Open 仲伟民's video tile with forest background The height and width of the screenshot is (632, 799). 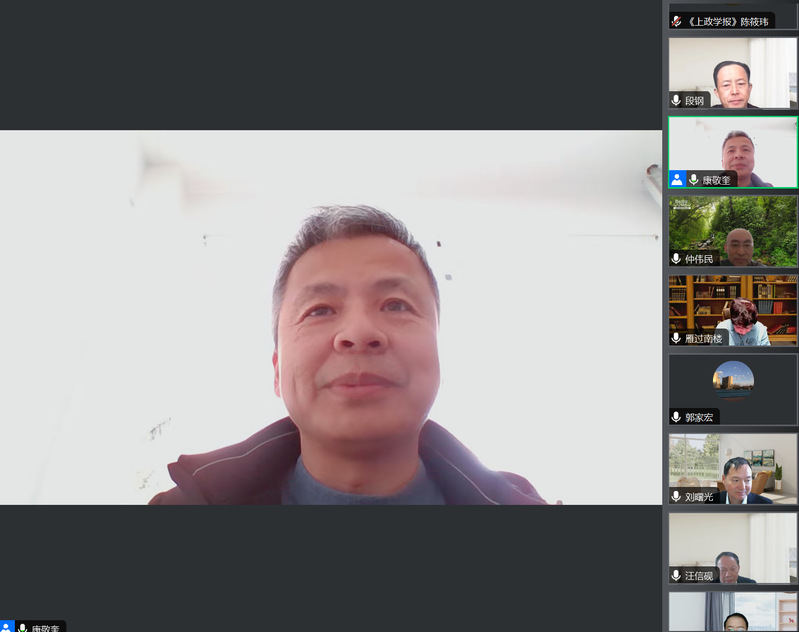coord(733,228)
